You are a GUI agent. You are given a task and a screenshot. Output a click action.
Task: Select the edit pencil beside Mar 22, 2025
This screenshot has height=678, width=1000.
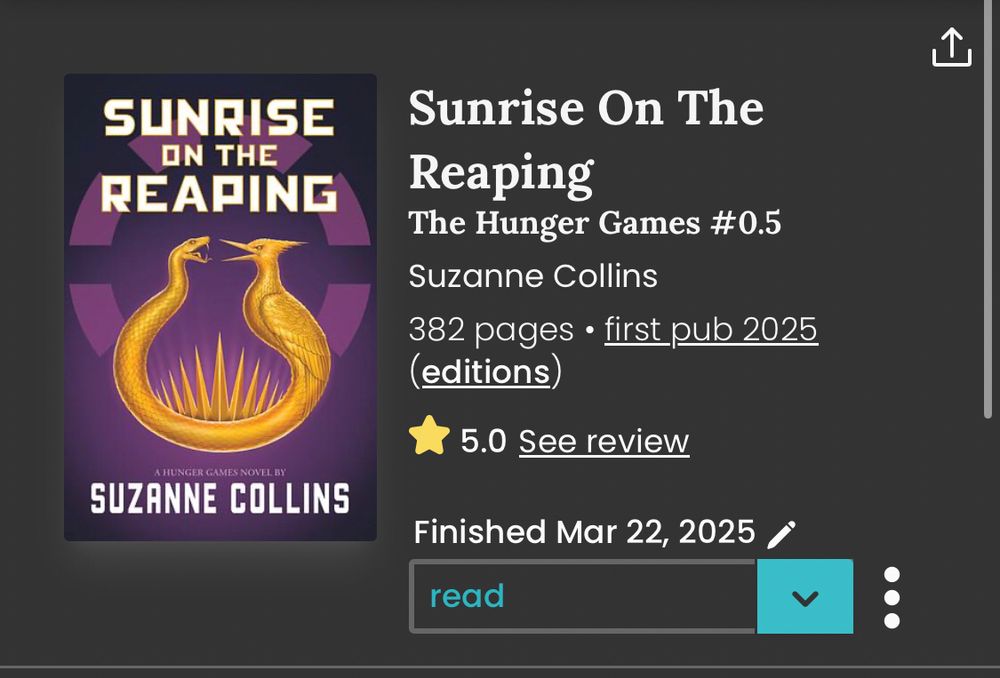point(783,533)
